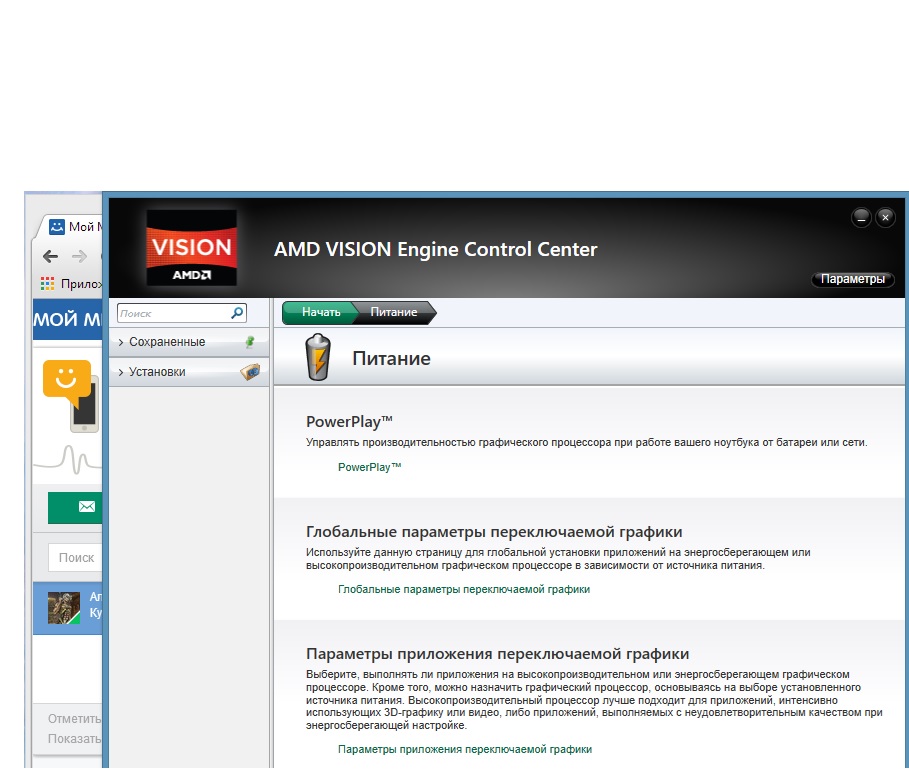909x769 pixels.
Task: Click the Глобальные параметры переключаемой графики heading
Action: [494, 532]
